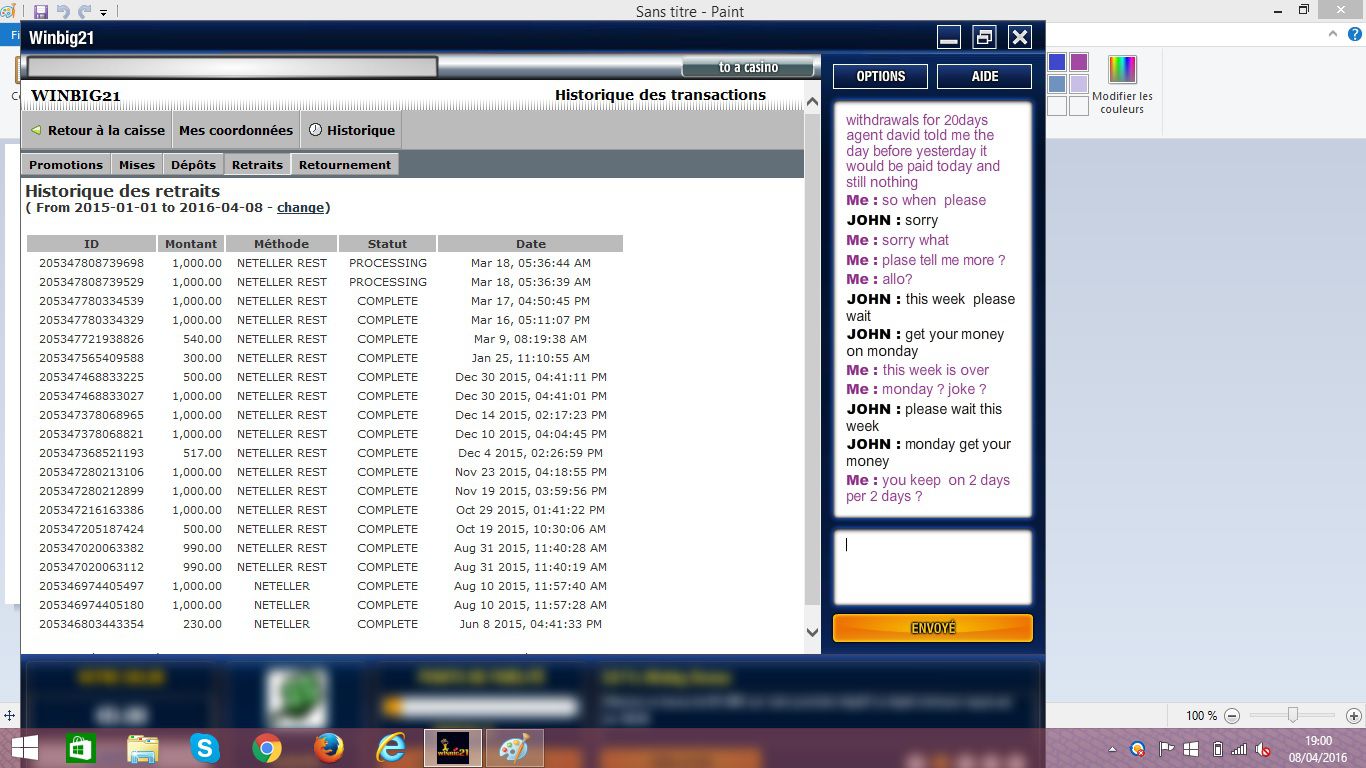
Task: Pick the lavender custom color swatch in Paint
Action: 1079,84
